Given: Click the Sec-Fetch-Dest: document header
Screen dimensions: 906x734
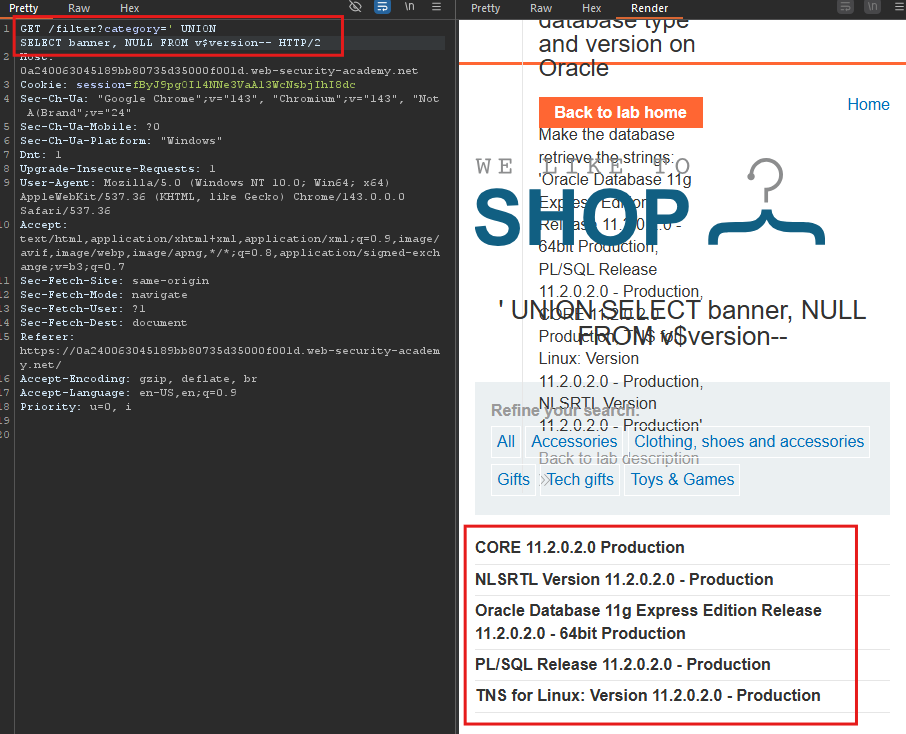Looking at the screenshot, I should (x=103, y=322).
